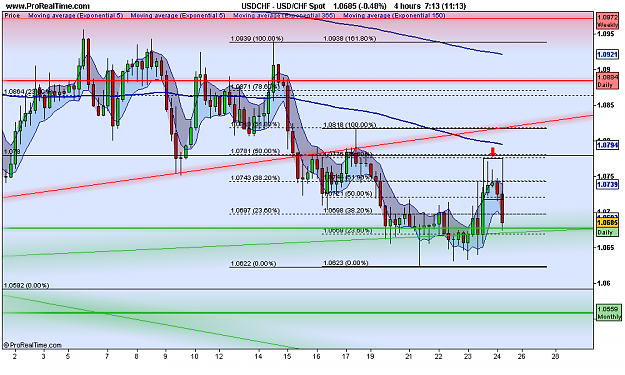Click the 1.0622 (0.00%) Fibonacci label
The height and width of the screenshot is (375, 625).
(x=253, y=263)
